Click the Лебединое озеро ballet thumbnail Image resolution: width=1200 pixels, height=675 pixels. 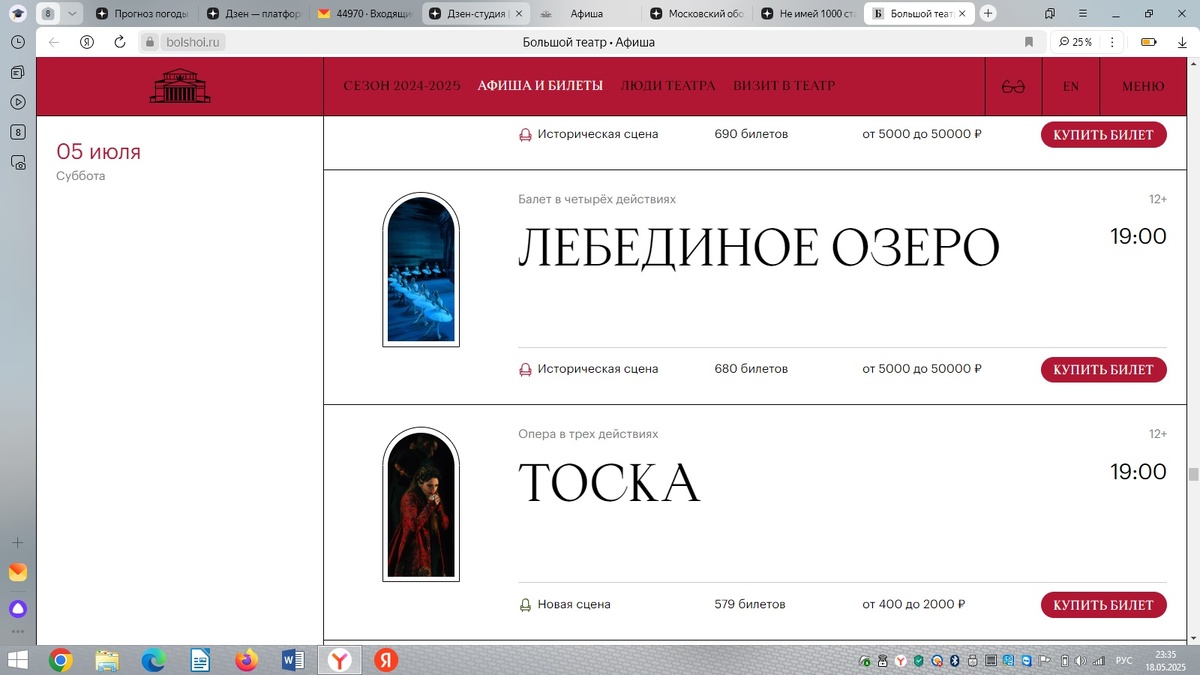[x=421, y=270]
